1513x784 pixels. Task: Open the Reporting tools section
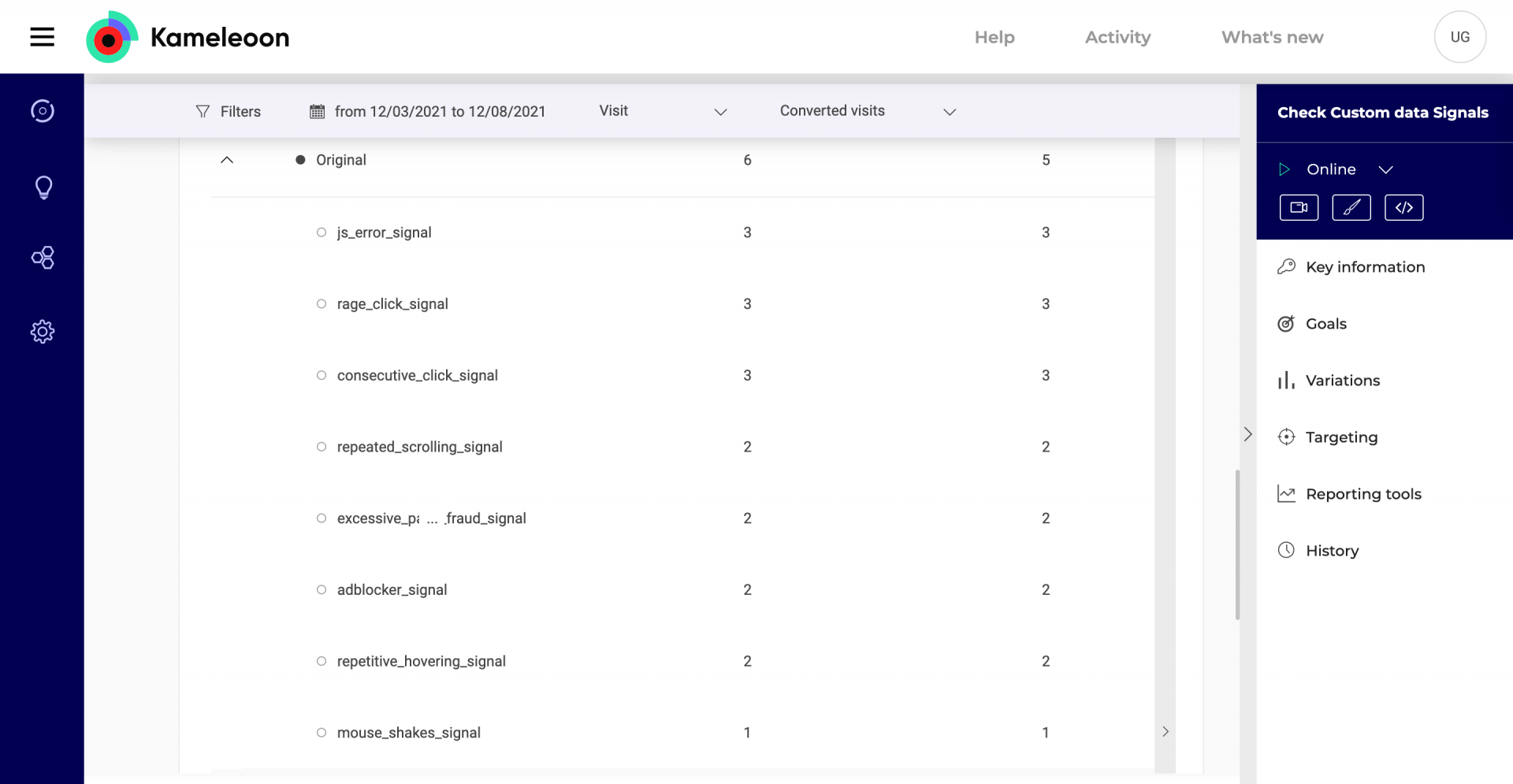point(1362,494)
